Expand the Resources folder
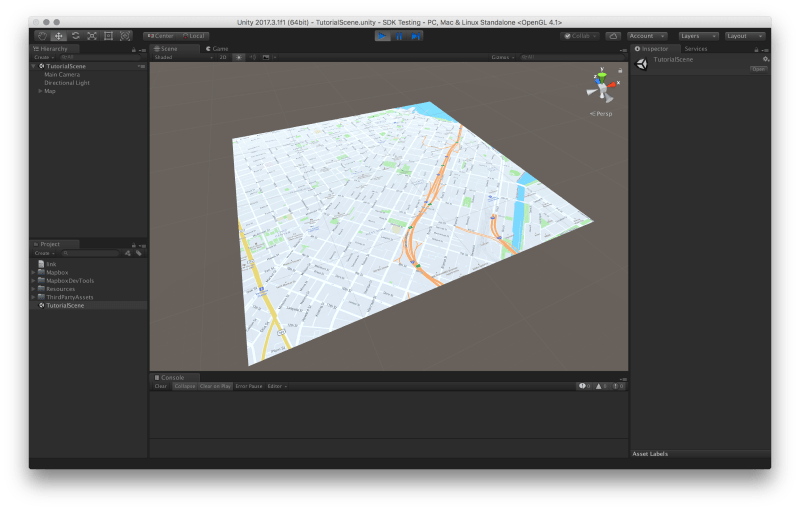This screenshot has width=800, height=511. click(34, 289)
